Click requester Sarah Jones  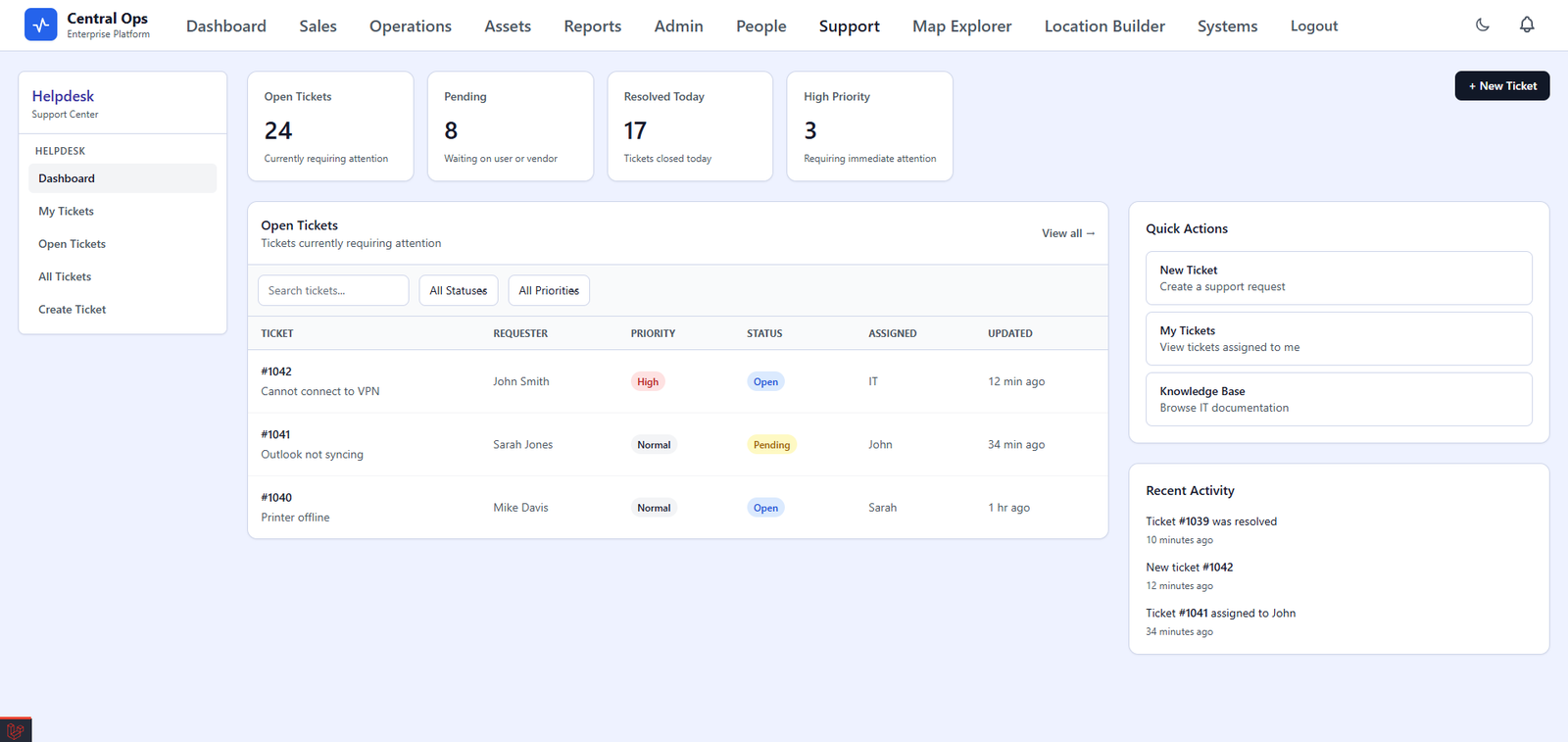coord(523,444)
